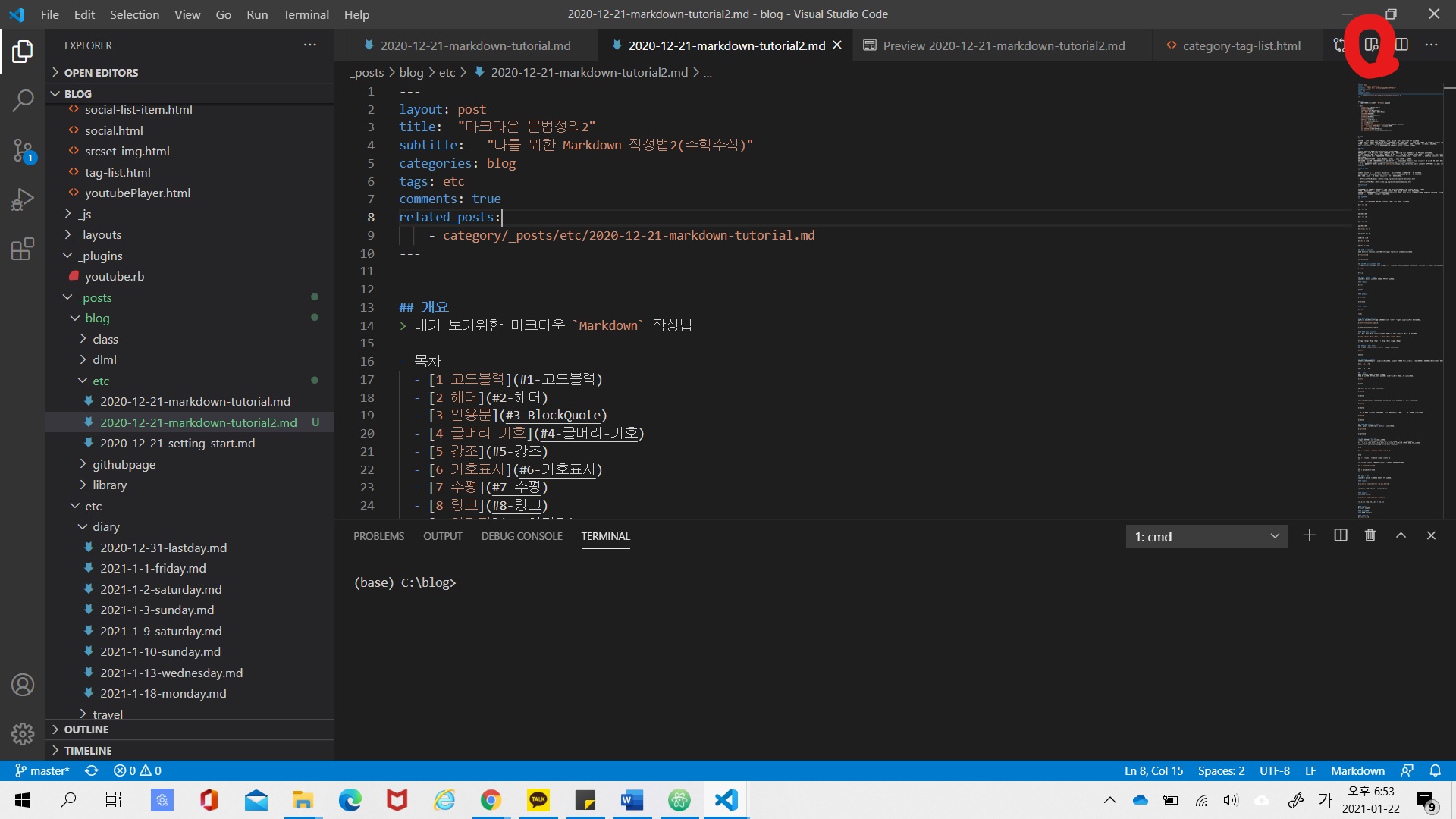Split the editor right
Viewport: 1456px width, 819px height.
1401,45
